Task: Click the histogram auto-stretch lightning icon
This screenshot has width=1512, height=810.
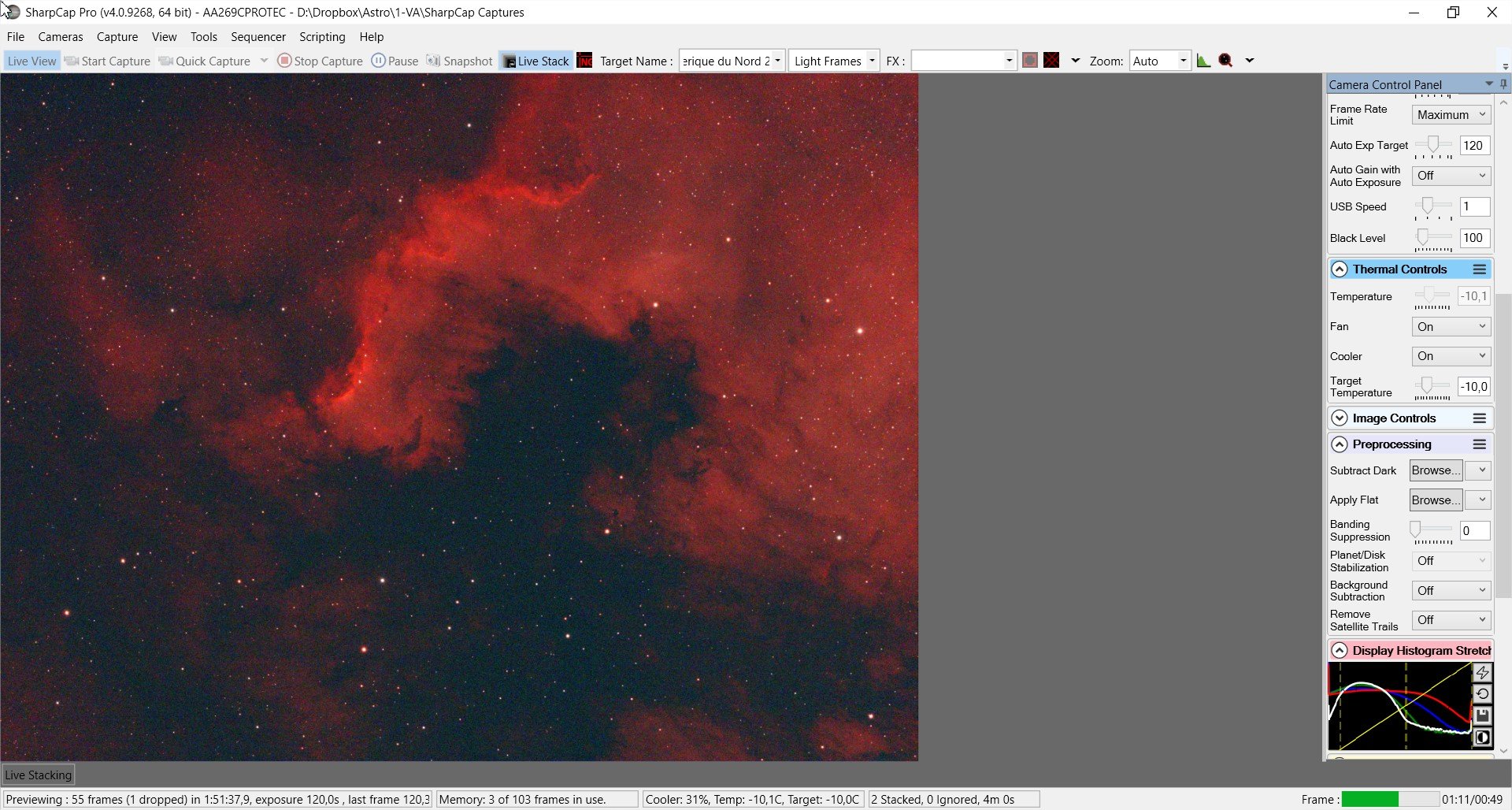Action: point(1482,672)
